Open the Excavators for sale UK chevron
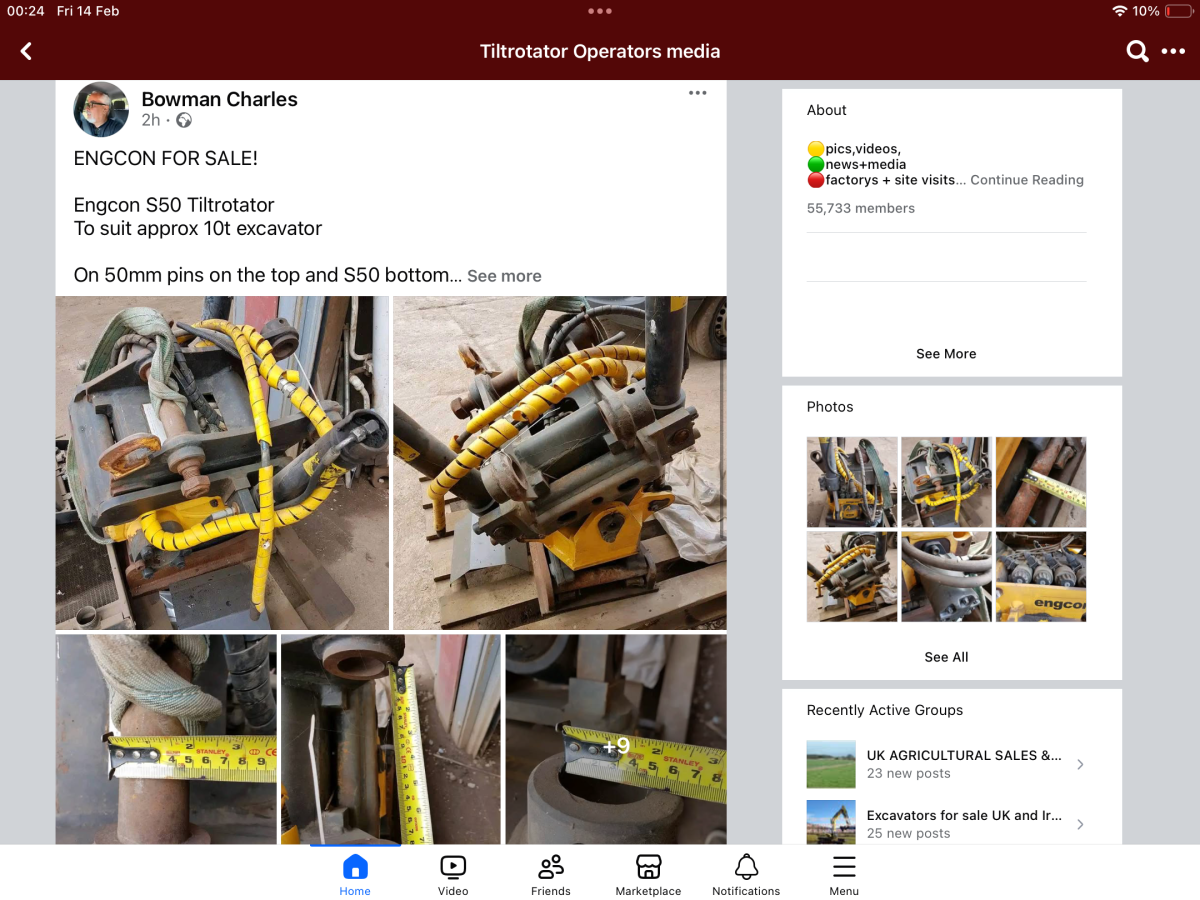The image size is (1200, 900). point(1080,825)
